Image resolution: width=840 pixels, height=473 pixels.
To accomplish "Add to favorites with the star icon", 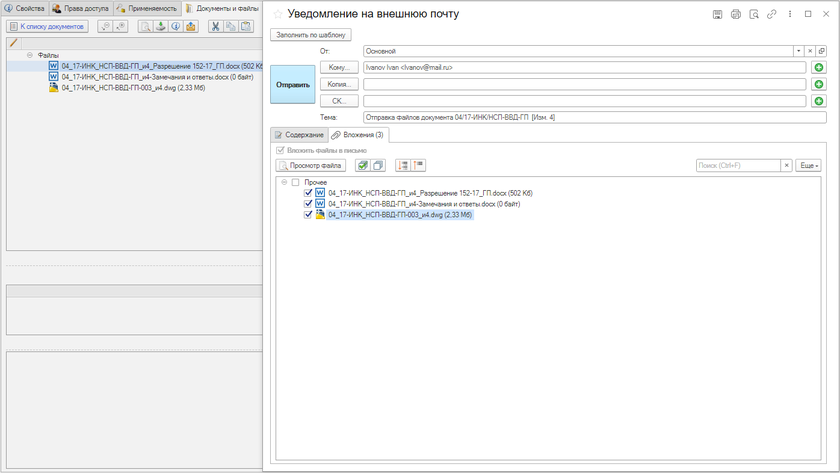I will [278, 15].
